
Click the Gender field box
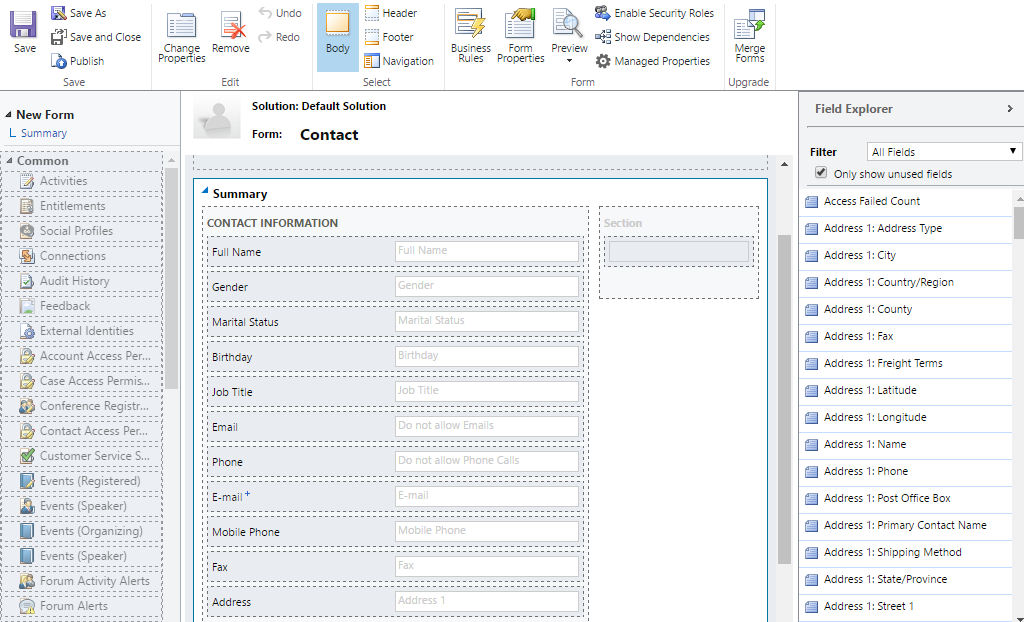[487, 286]
